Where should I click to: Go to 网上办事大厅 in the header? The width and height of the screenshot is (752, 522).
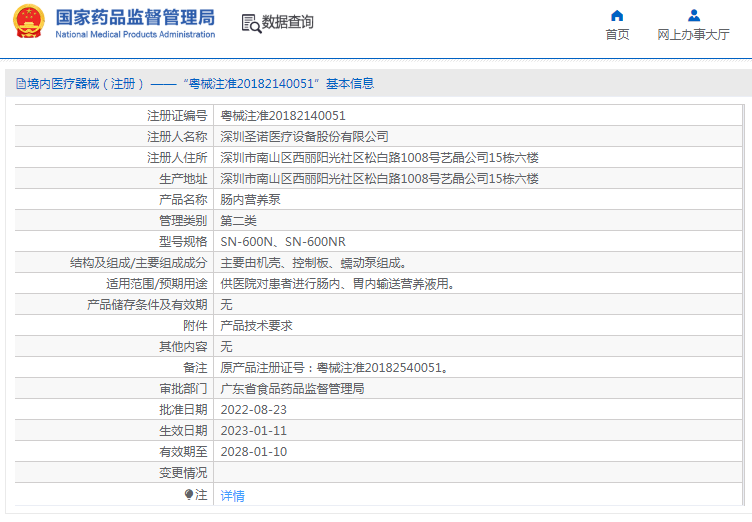(693, 34)
